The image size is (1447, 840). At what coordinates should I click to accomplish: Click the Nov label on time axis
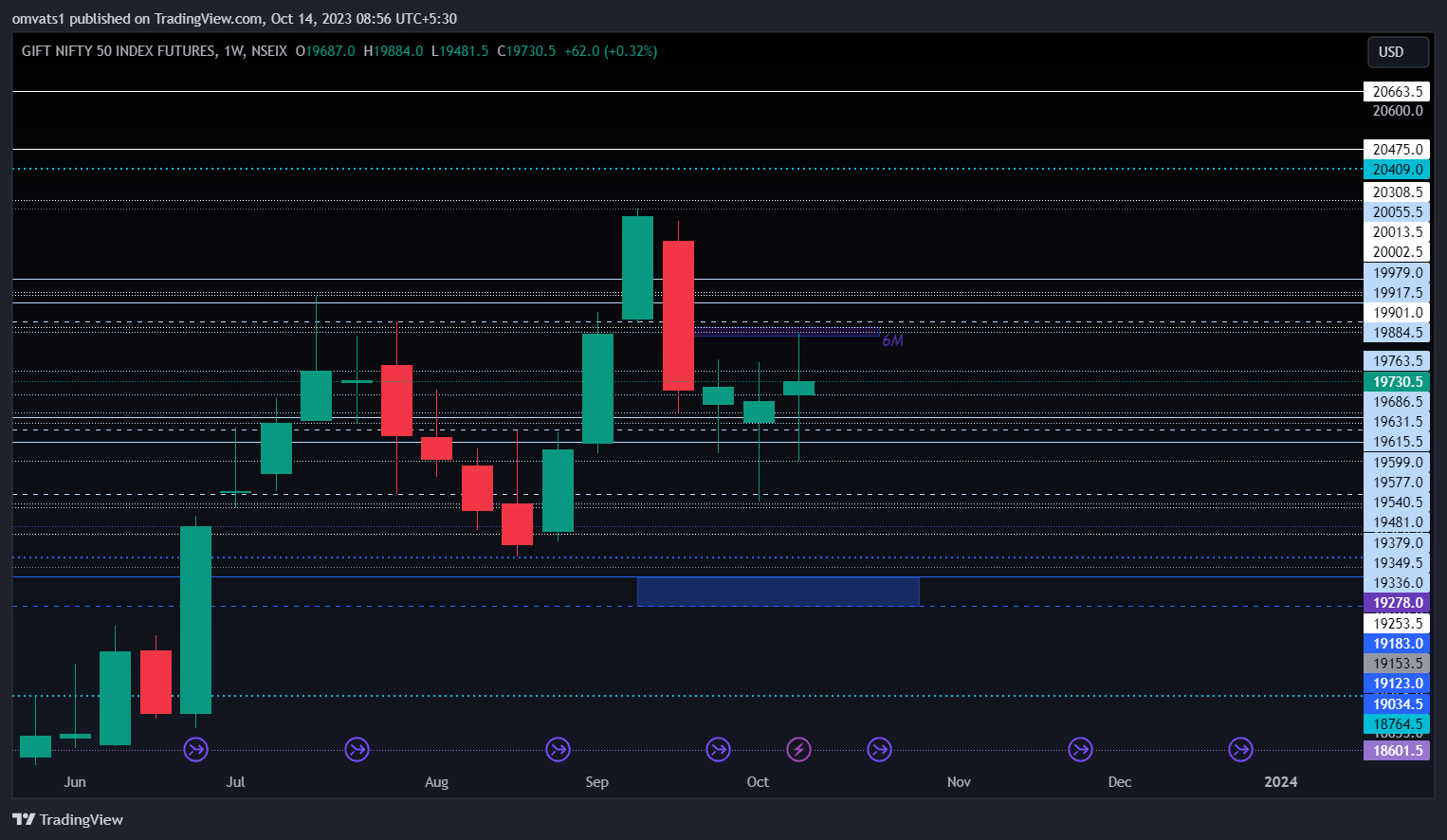[x=959, y=782]
